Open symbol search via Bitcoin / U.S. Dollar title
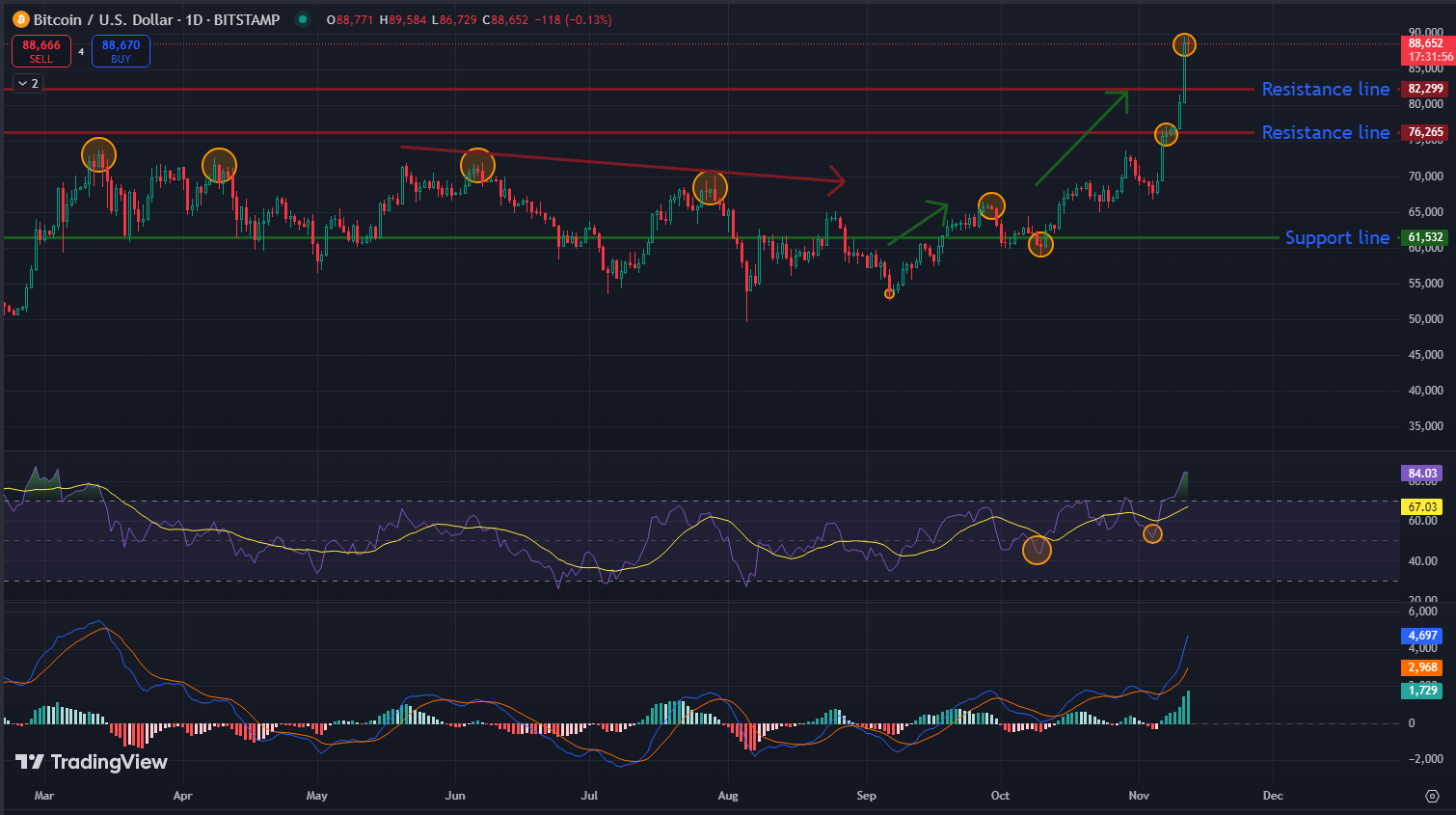This screenshot has width=1456, height=815. point(156,19)
